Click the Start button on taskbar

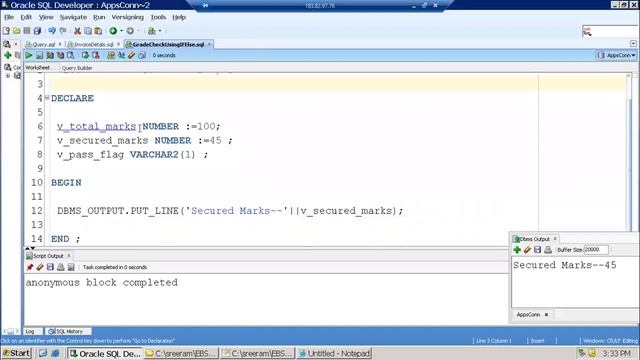coord(16,353)
